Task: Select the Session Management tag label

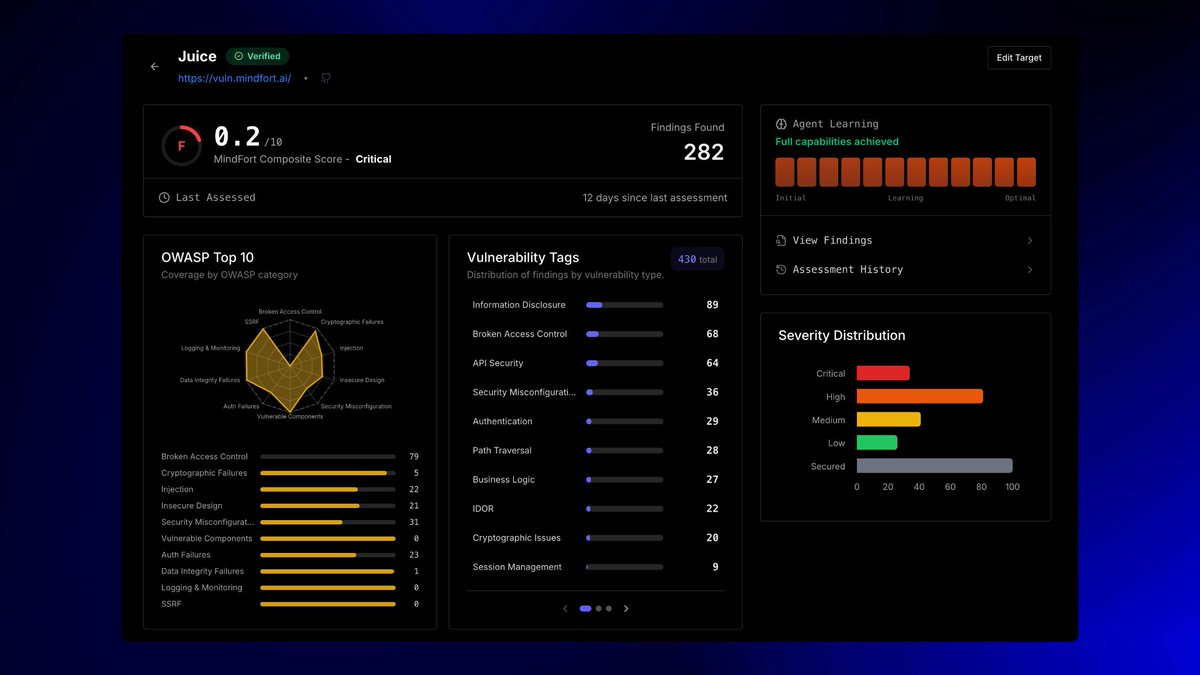Action: (517, 567)
